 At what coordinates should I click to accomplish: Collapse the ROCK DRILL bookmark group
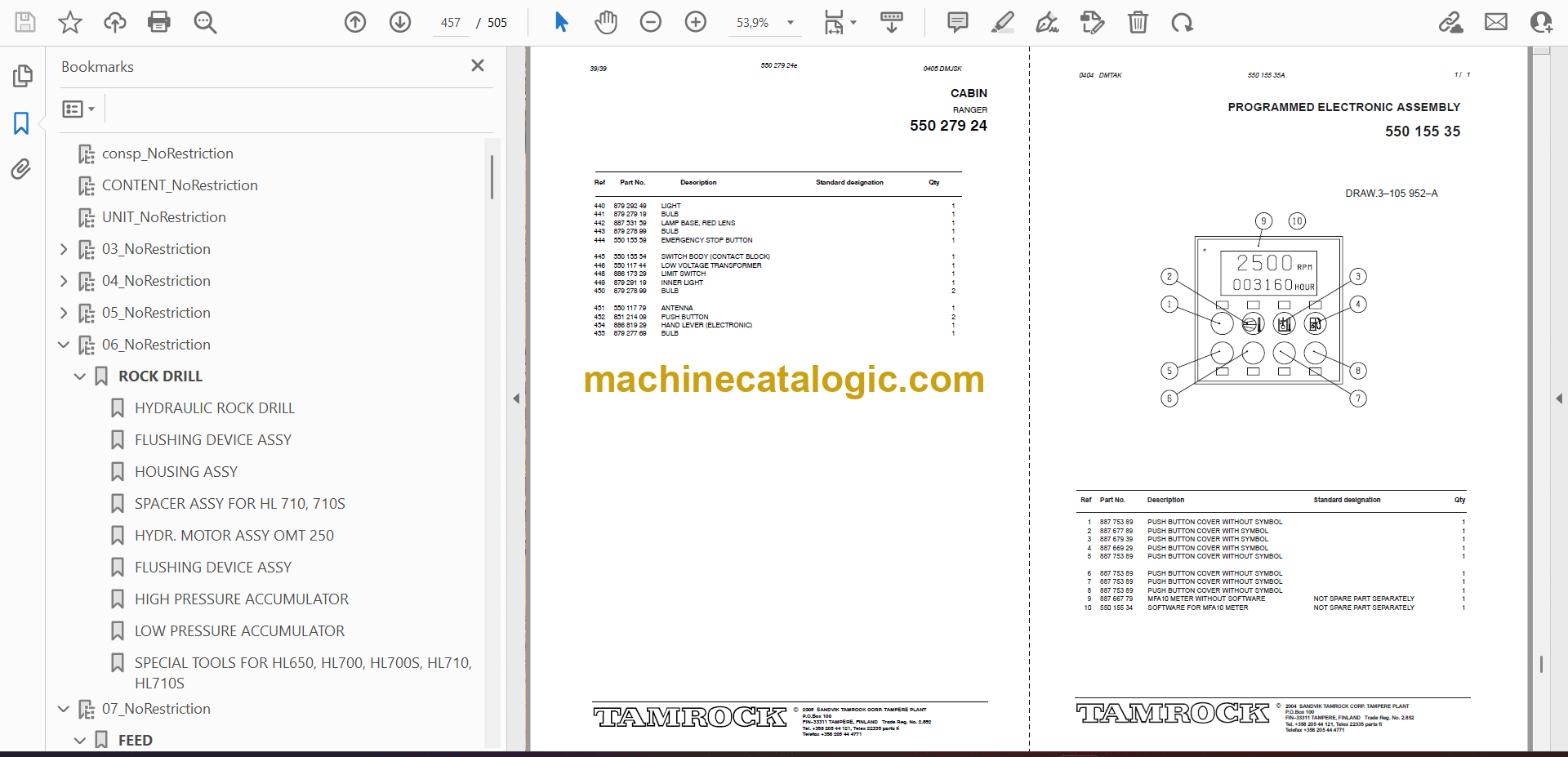80,376
